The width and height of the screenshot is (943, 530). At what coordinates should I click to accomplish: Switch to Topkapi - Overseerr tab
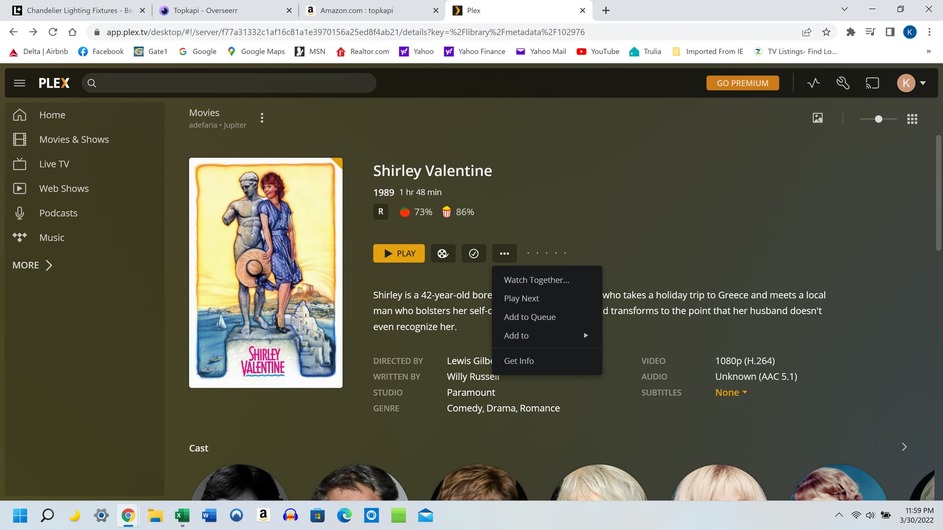coord(224,10)
